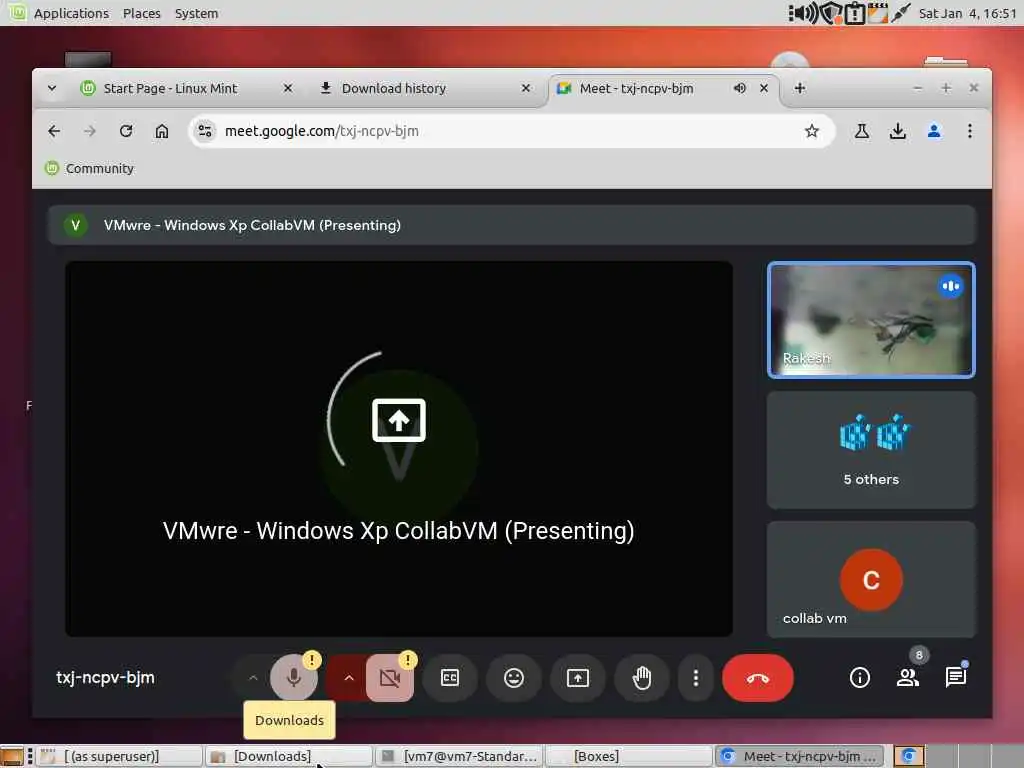Reload the Meet page
Image resolution: width=1024 pixels, height=768 pixels.
pos(126,131)
